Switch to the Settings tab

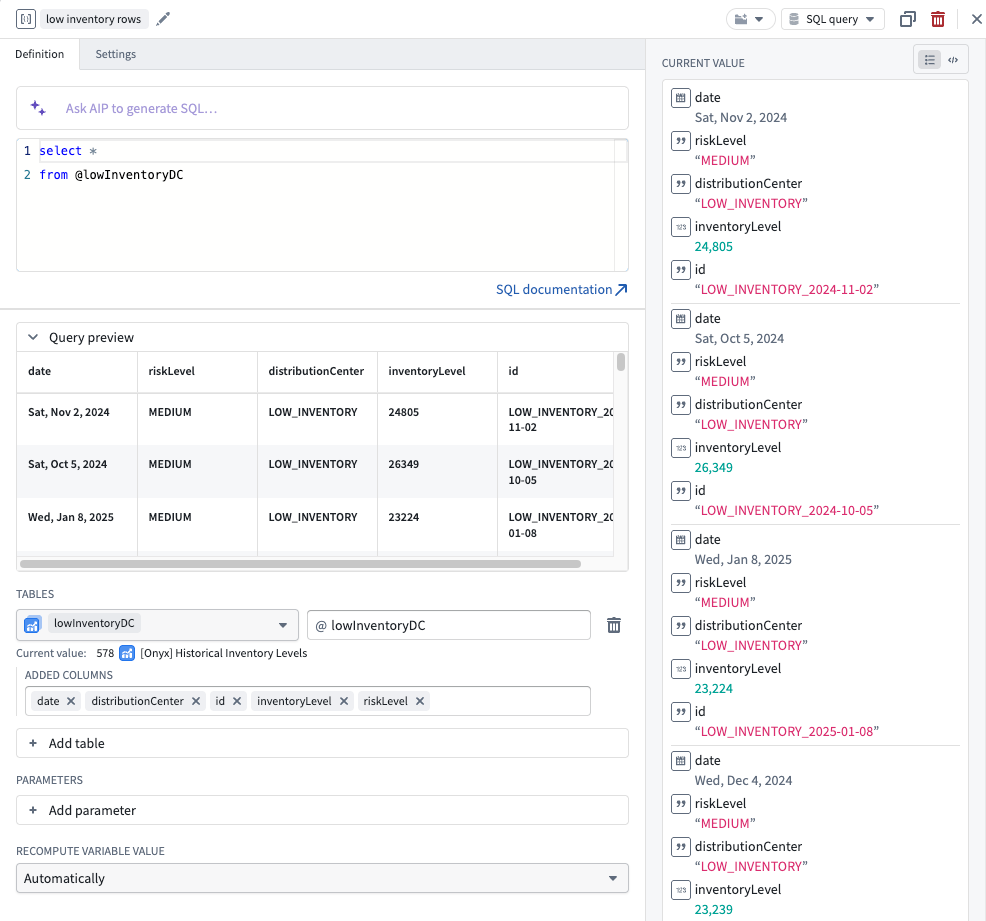coord(116,54)
